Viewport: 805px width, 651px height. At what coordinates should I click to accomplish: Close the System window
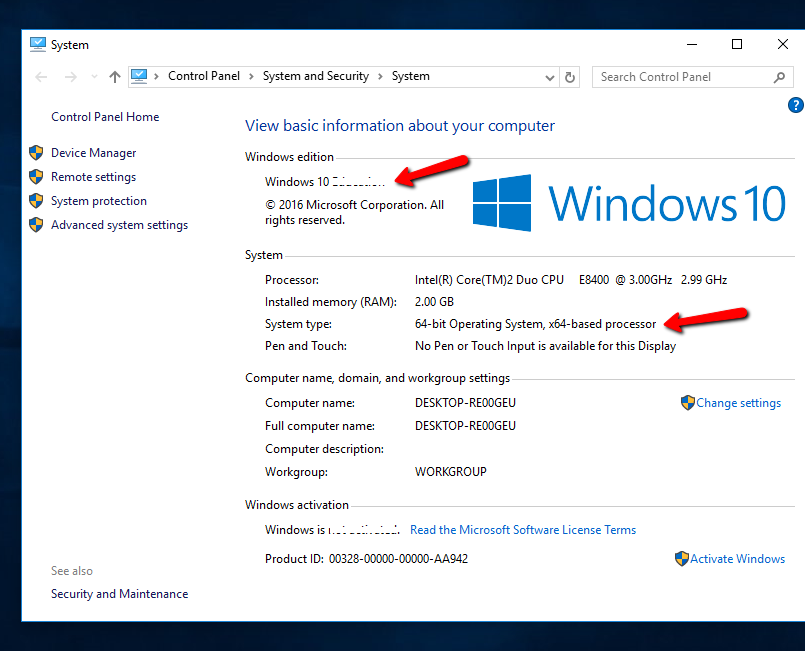click(782, 44)
